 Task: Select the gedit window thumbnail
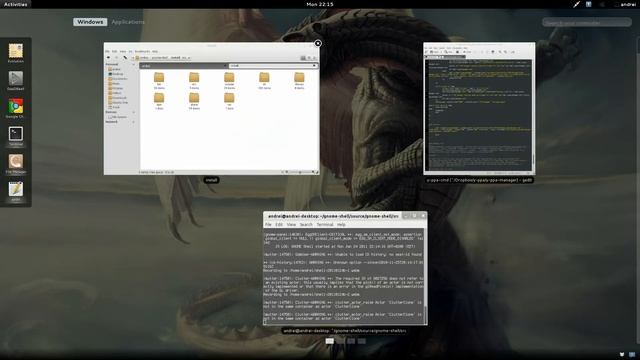pyautogui.click(x=479, y=109)
